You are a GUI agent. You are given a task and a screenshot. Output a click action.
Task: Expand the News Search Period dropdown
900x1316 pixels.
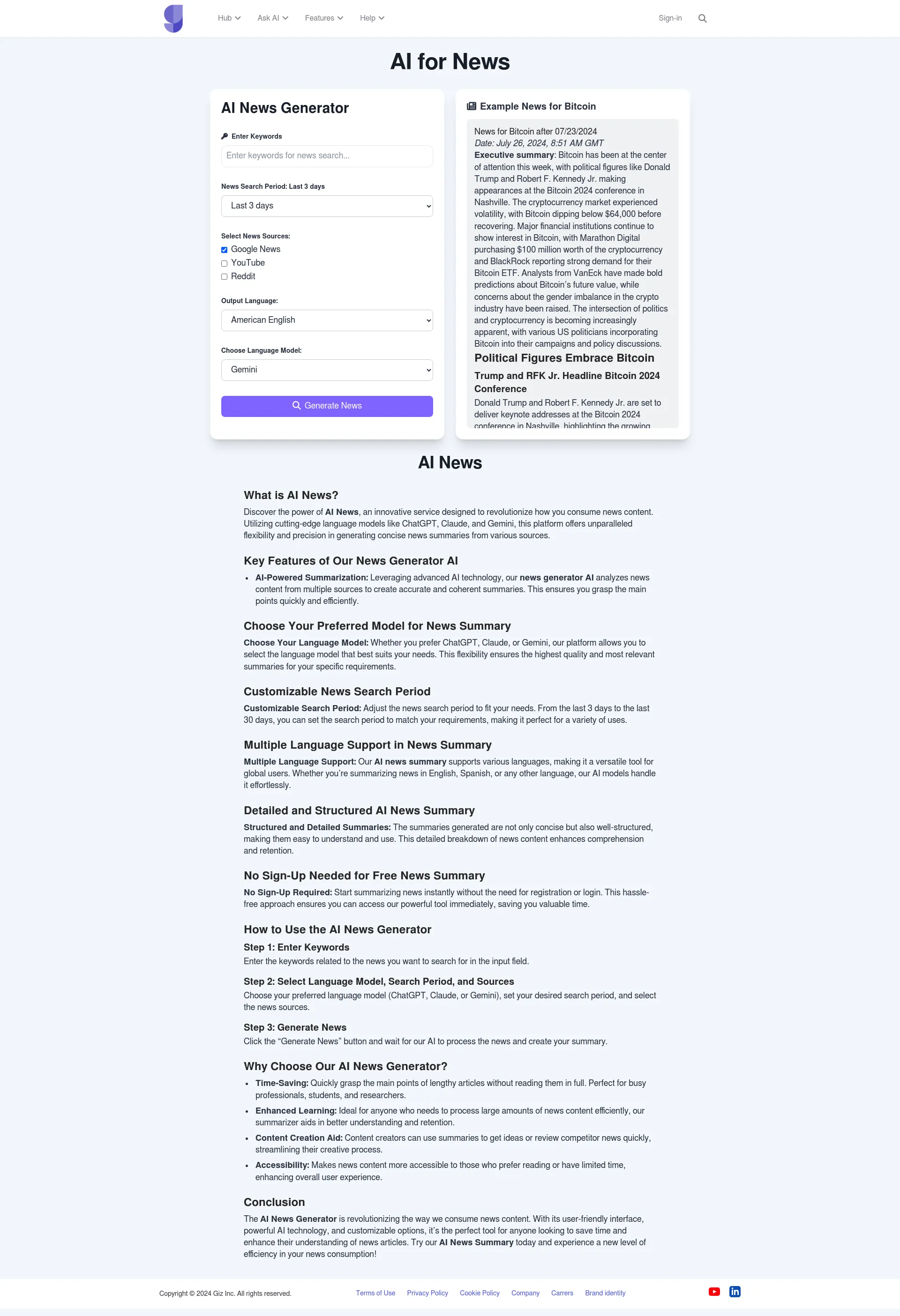click(327, 206)
